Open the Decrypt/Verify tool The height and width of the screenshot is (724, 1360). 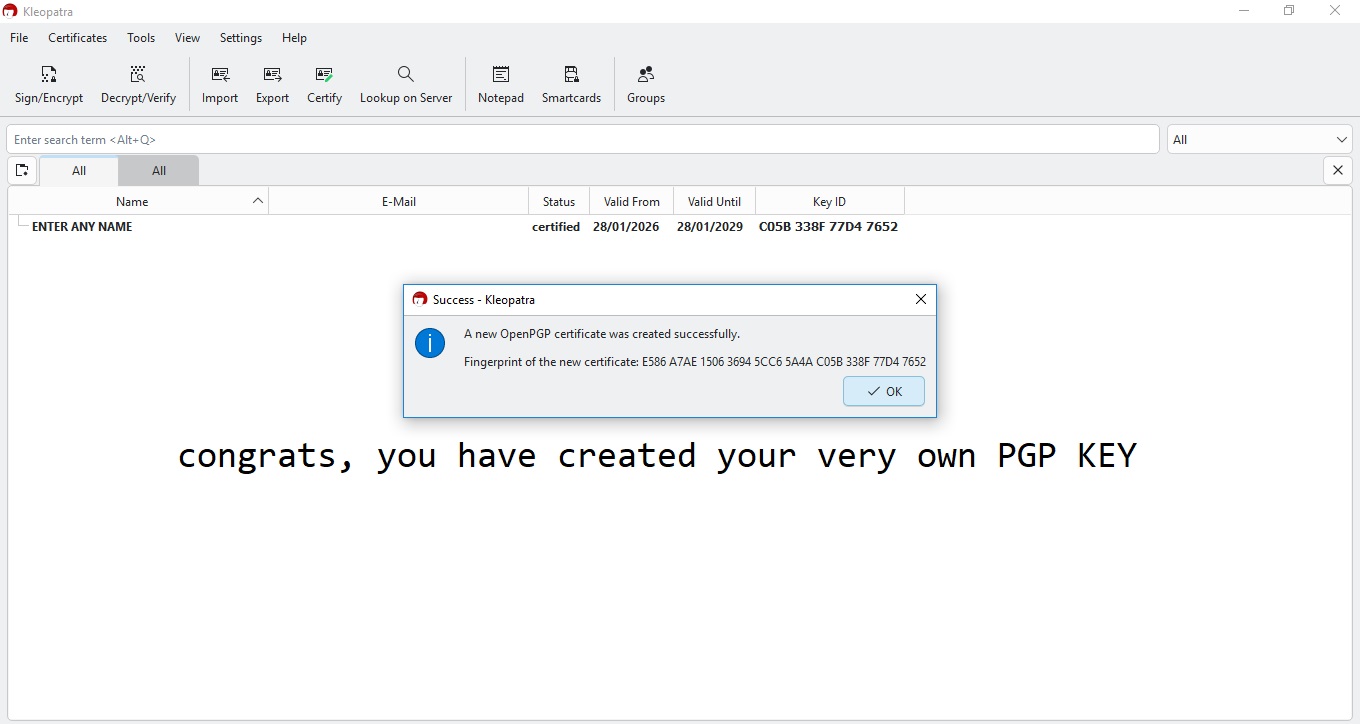[138, 84]
